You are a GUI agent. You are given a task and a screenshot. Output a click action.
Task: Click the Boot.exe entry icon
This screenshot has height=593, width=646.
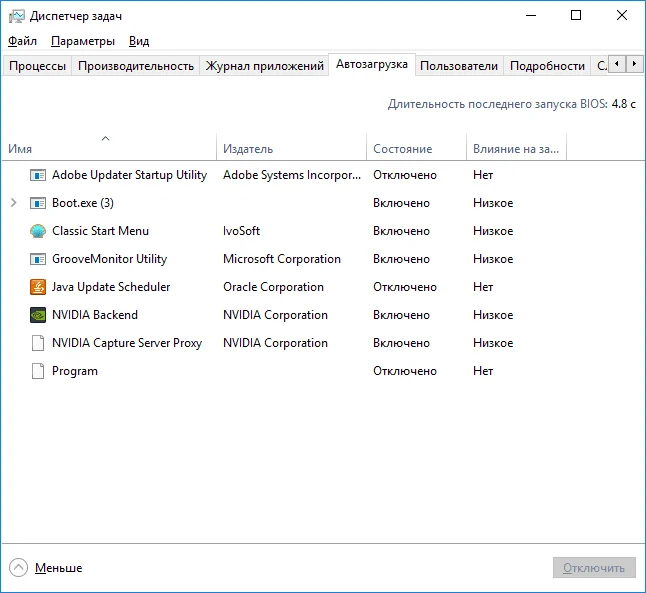pos(38,203)
